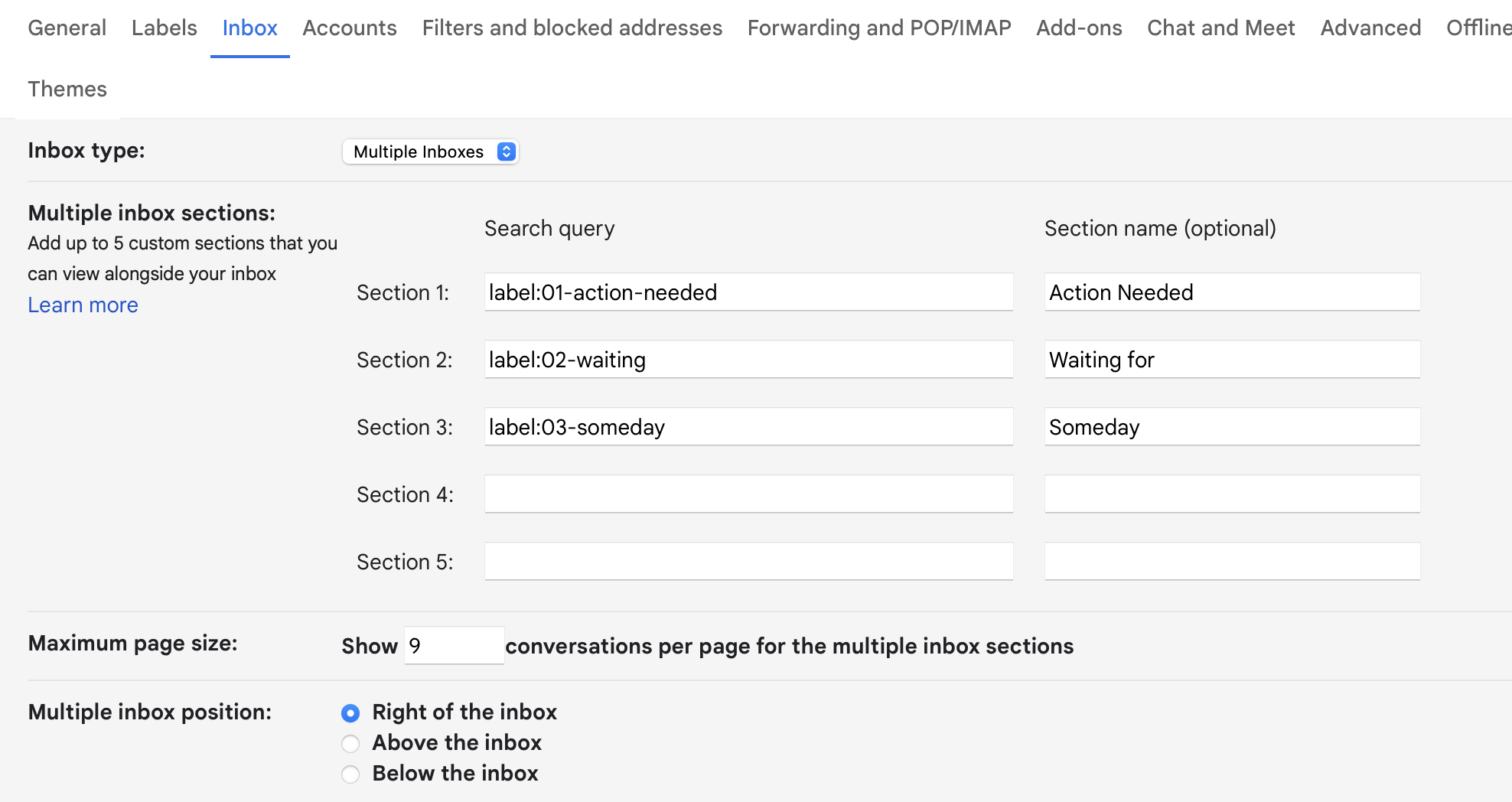Open the Themes settings tab
This screenshot has width=1512, height=802.
67,89
